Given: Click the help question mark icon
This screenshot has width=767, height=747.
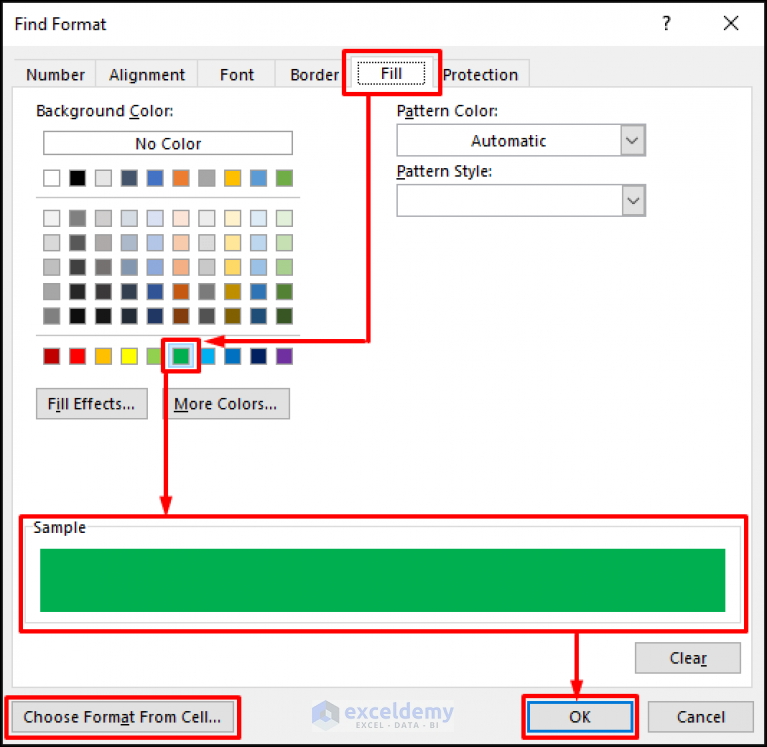Looking at the screenshot, I should [666, 23].
